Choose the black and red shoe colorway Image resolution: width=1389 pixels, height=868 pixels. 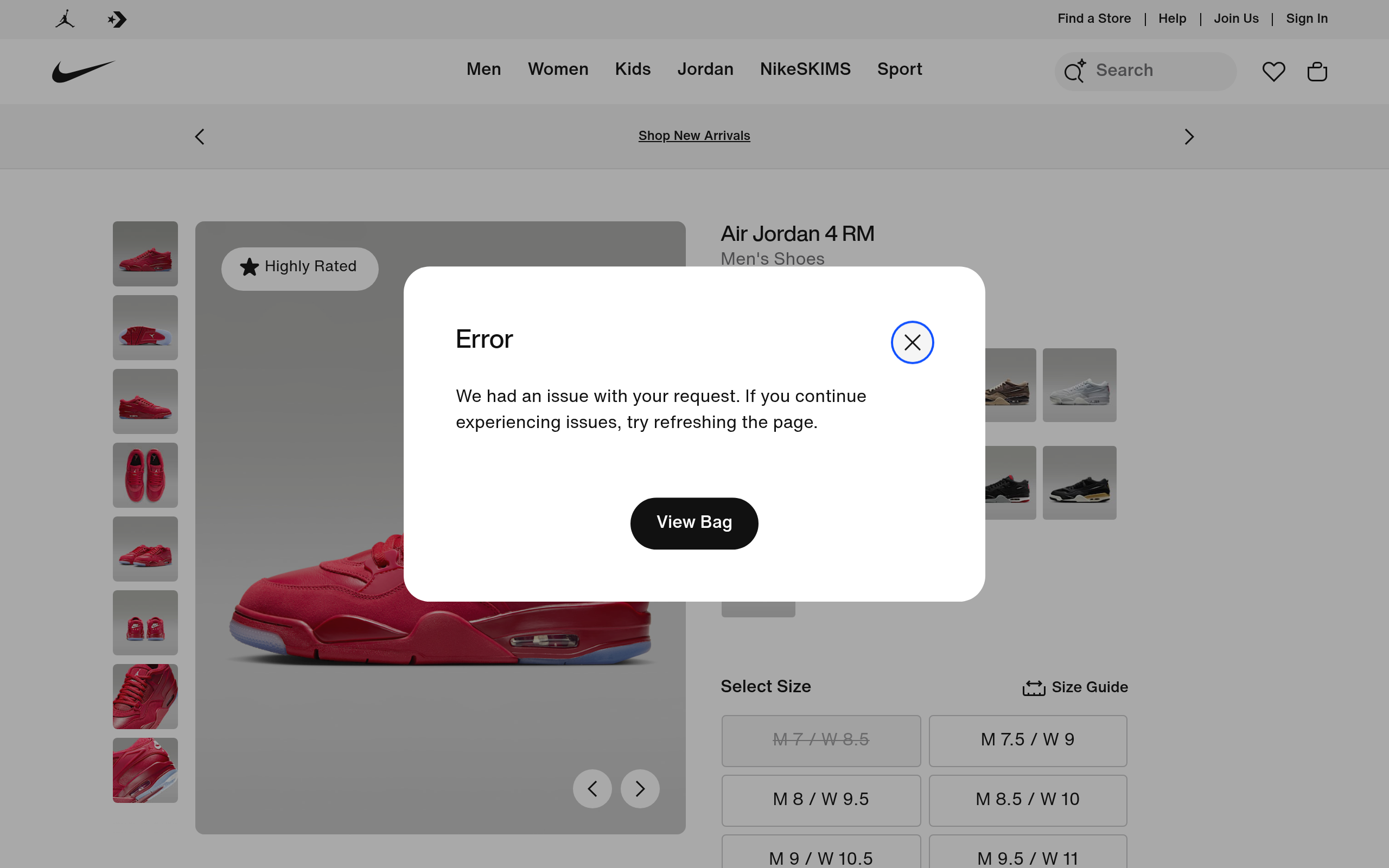coord(1010,483)
